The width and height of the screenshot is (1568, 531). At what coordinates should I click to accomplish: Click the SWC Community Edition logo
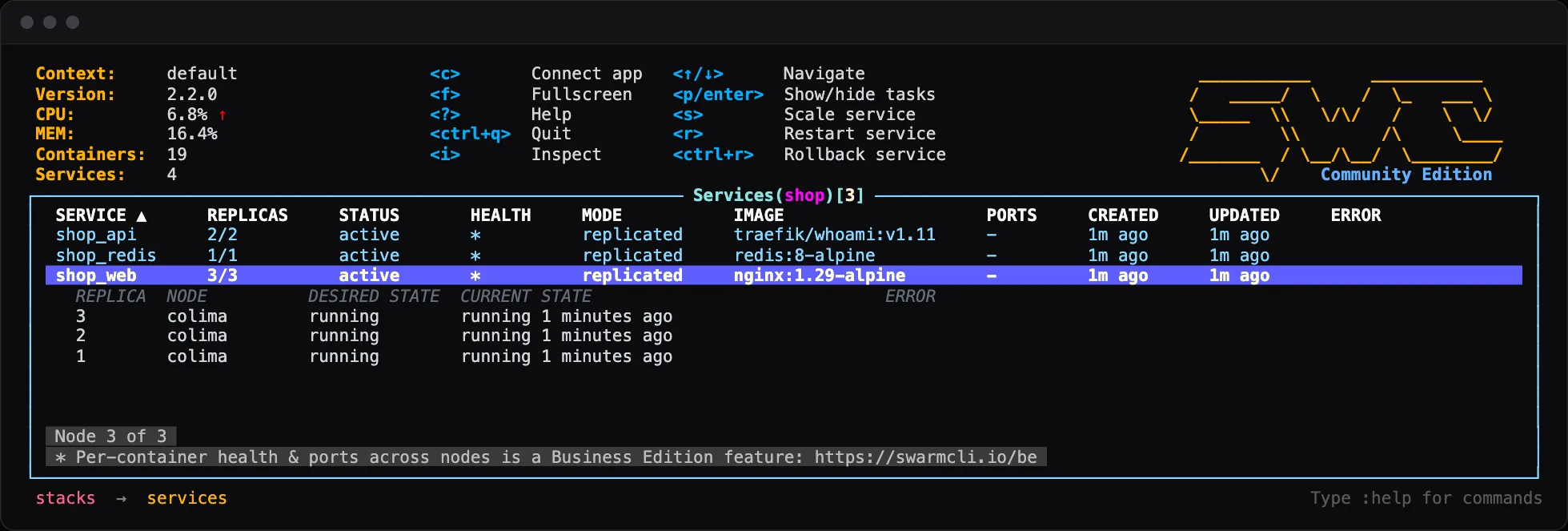click(1341, 131)
